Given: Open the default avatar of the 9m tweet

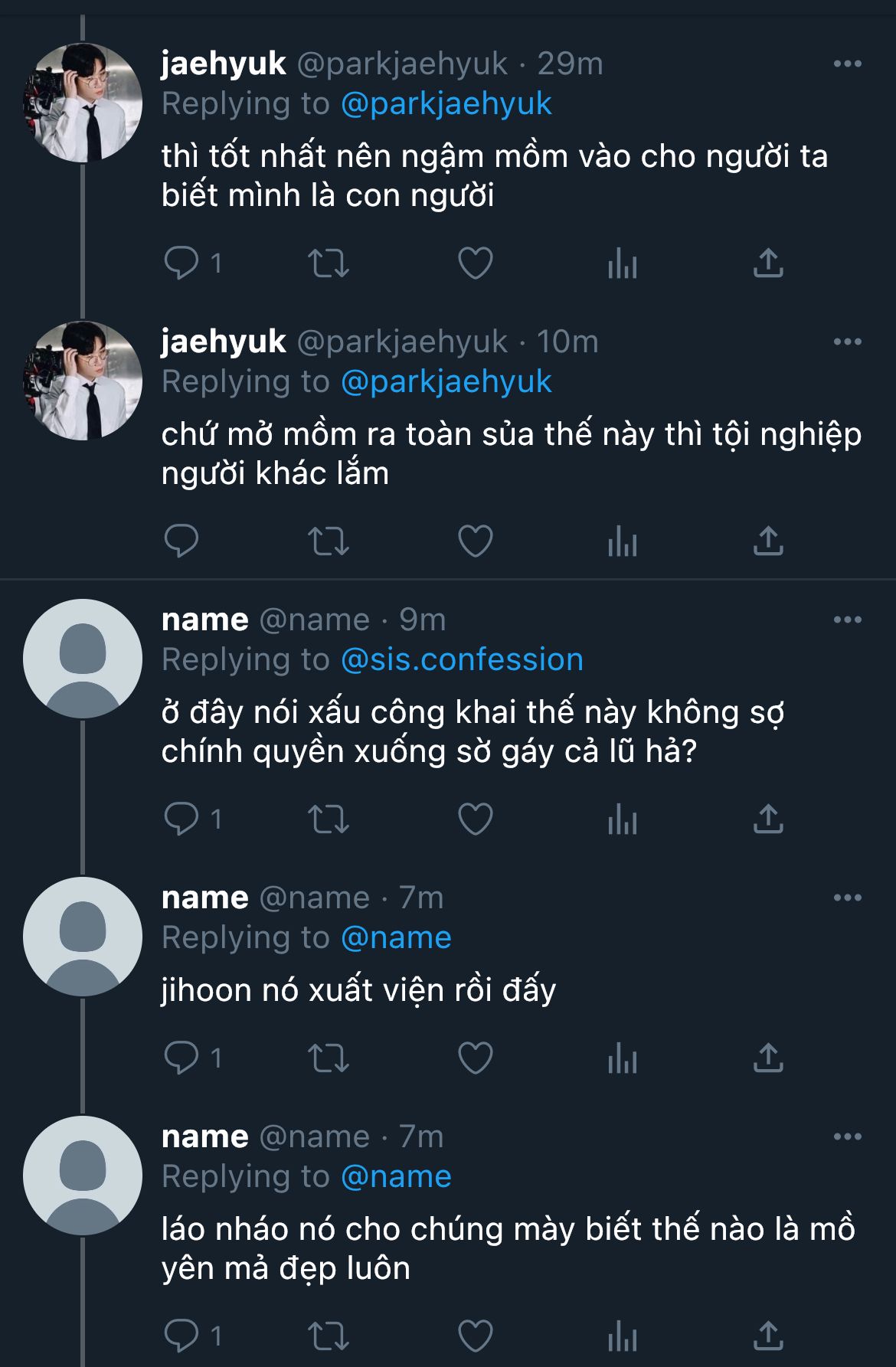Looking at the screenshot, I should pyautogui.click(x=83, y=659).
